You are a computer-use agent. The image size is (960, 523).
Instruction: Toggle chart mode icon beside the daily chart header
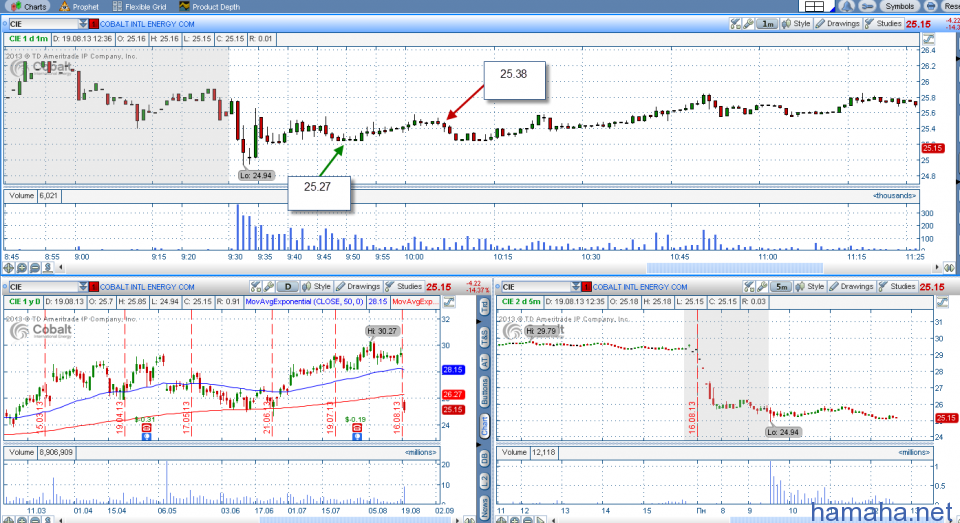[x=449, y=302]
